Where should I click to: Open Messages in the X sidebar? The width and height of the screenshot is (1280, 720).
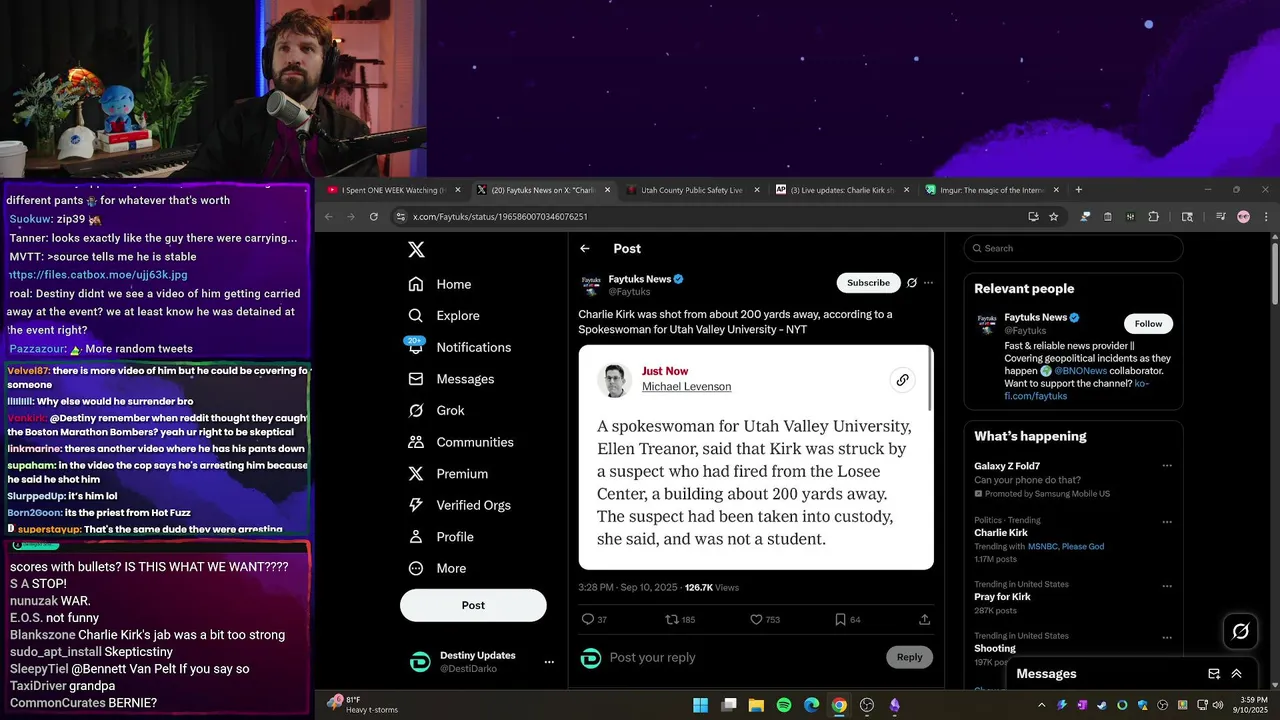pyautogui.click(x=451, y=379)
